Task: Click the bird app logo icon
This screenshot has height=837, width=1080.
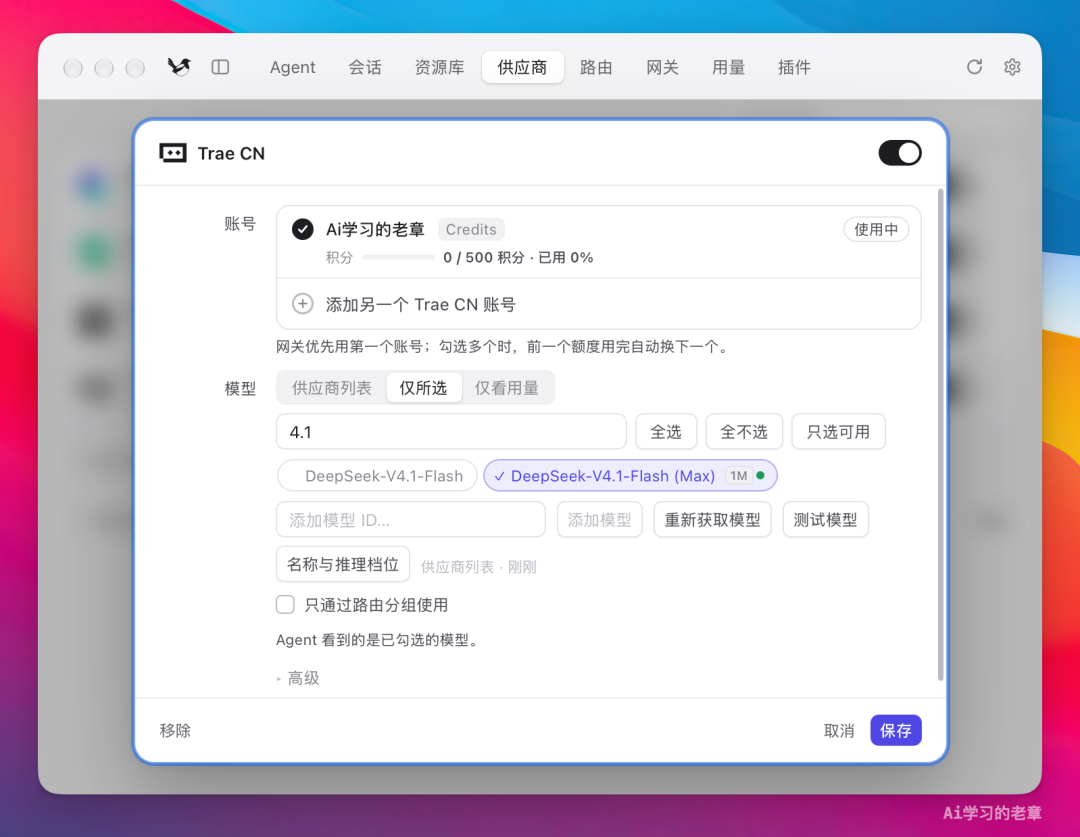Action: click(x=179, y=67)
